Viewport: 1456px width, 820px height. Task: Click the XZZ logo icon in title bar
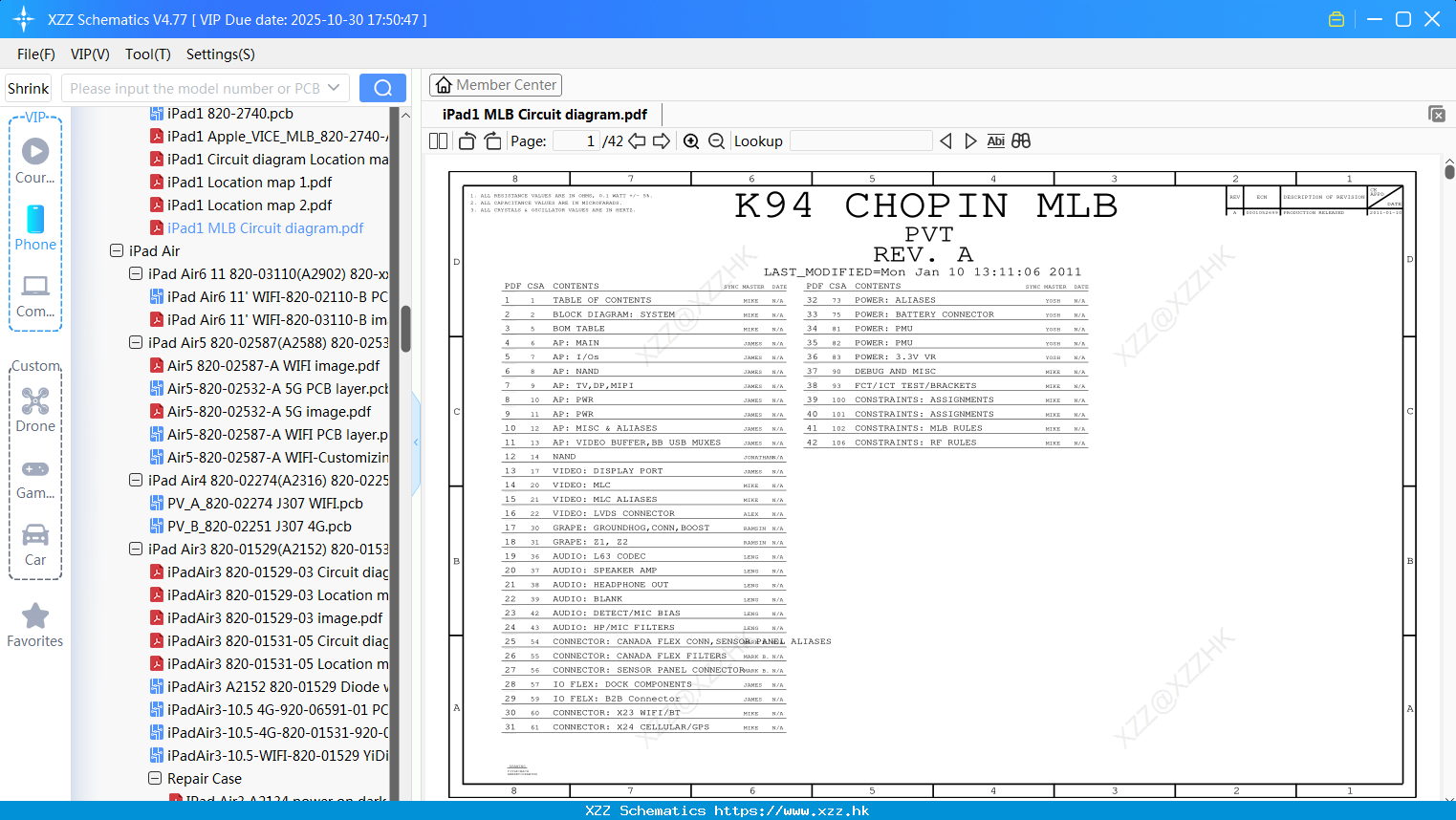coord(24,19)
